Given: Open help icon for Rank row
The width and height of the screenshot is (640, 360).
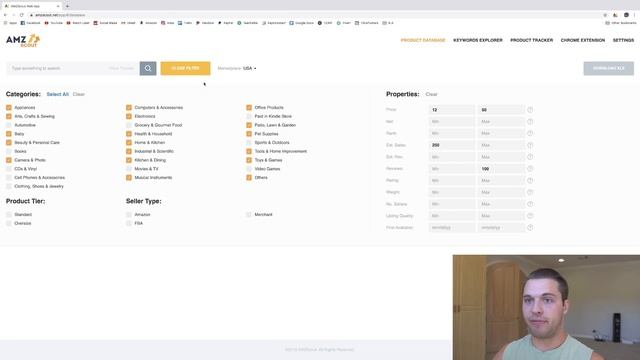Looking at the screenshot, I should pos(530,133).
